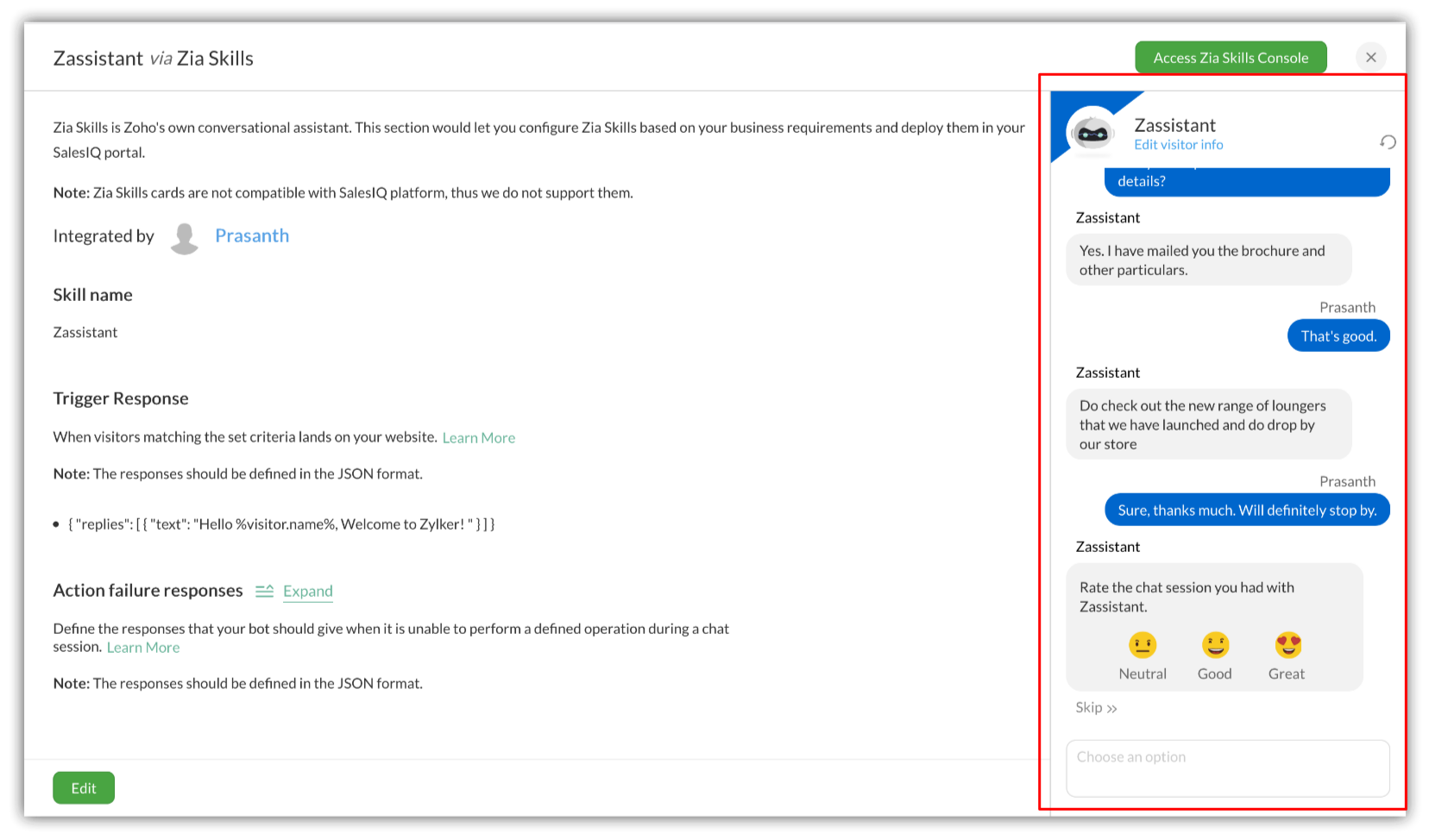Select the Good emoji rating
Screen dimensions: 1429x840
click(1215, 645)
